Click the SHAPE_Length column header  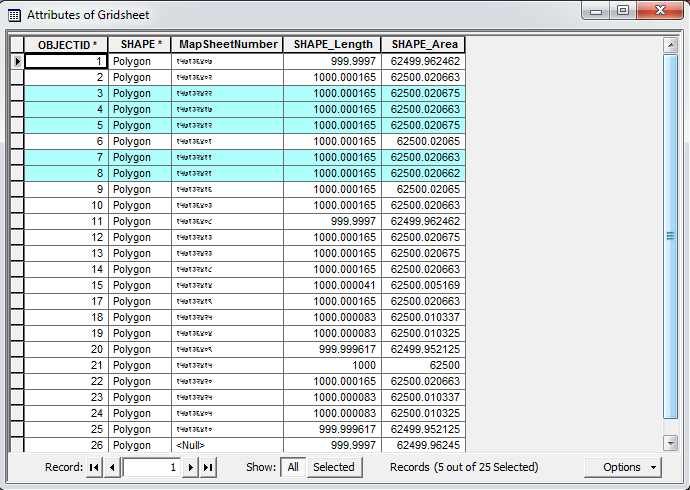click(332, 45)
